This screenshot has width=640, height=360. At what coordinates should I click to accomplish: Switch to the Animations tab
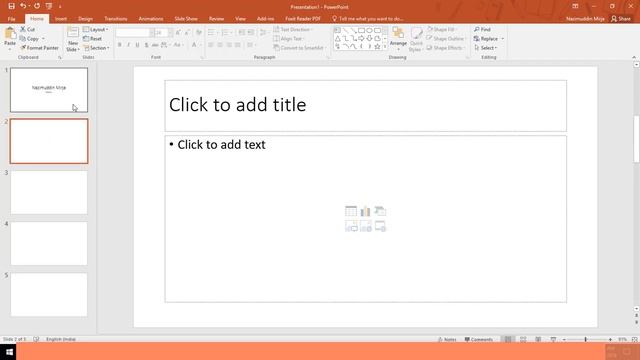pyautogui.click(x=151, y=19)
